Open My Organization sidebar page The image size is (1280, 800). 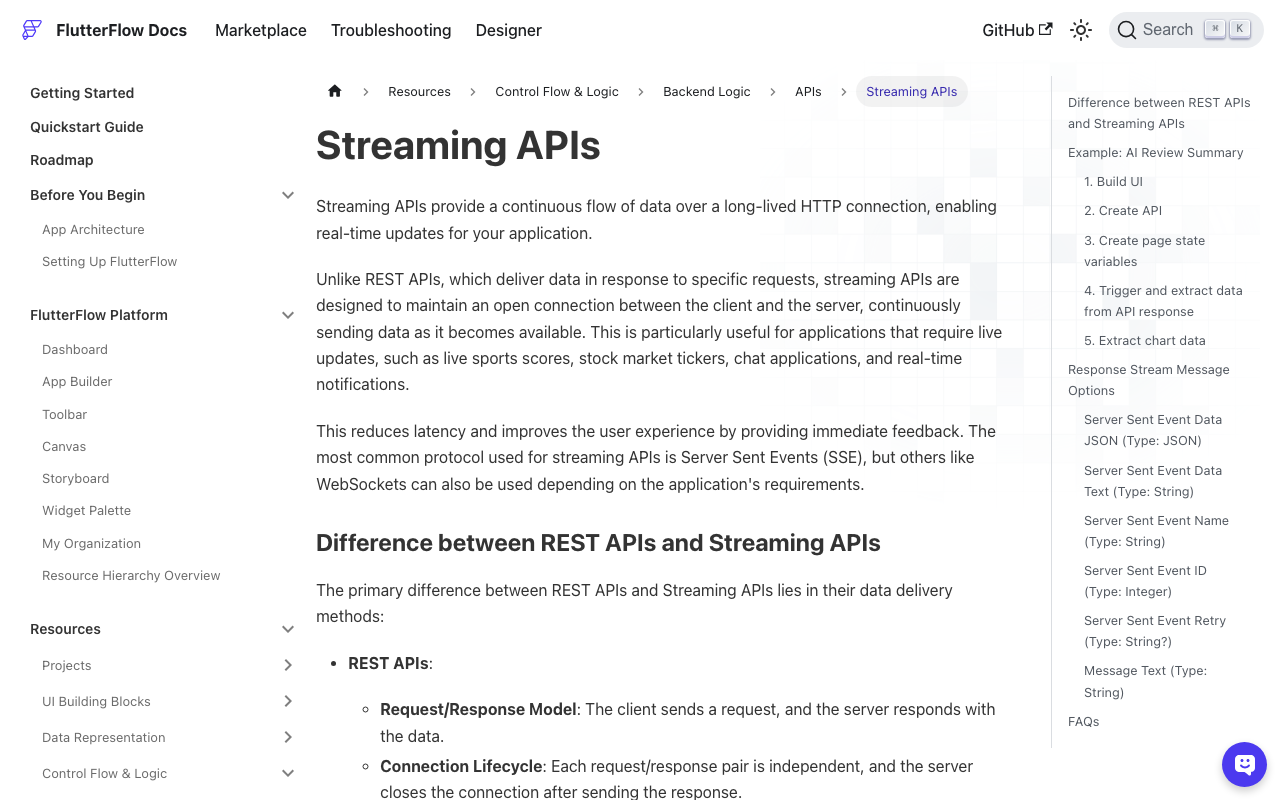[91, 543]
